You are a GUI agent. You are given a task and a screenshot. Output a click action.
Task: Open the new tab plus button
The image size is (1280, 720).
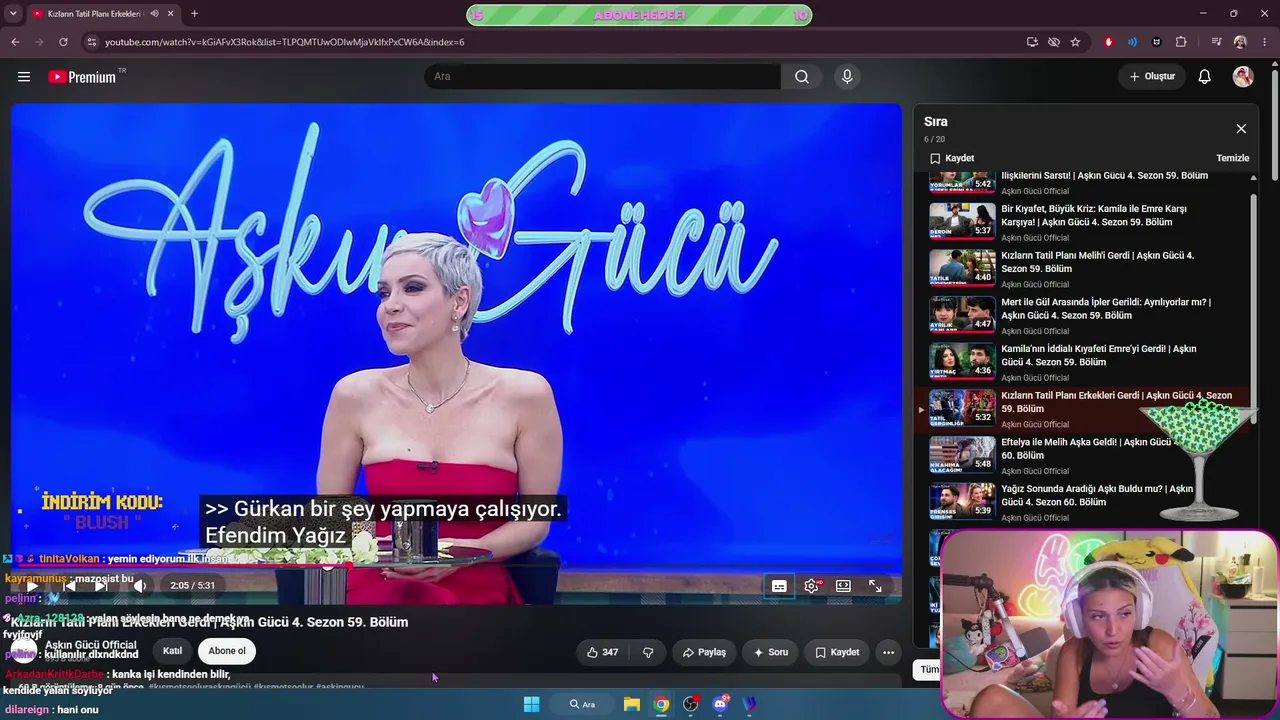point(194,14)
